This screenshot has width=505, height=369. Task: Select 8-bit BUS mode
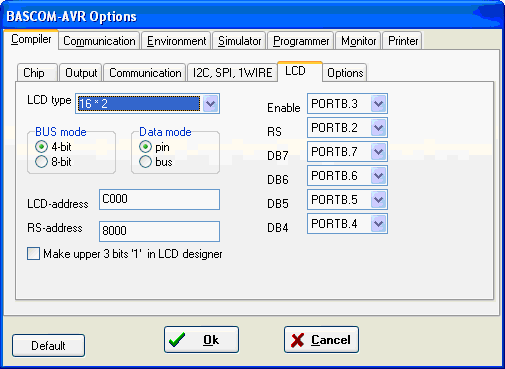pos(41,162)
